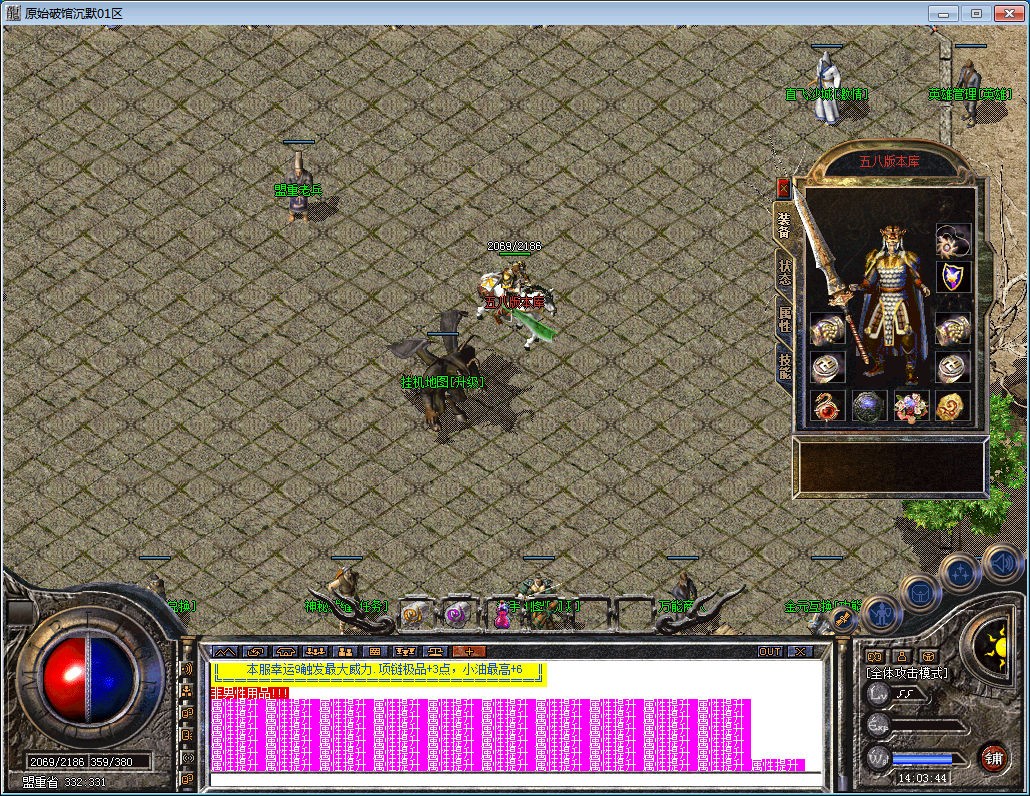Click the Lv level indicator
Viewport: 1030px width, 796px height.
click(x=878, y=693)
